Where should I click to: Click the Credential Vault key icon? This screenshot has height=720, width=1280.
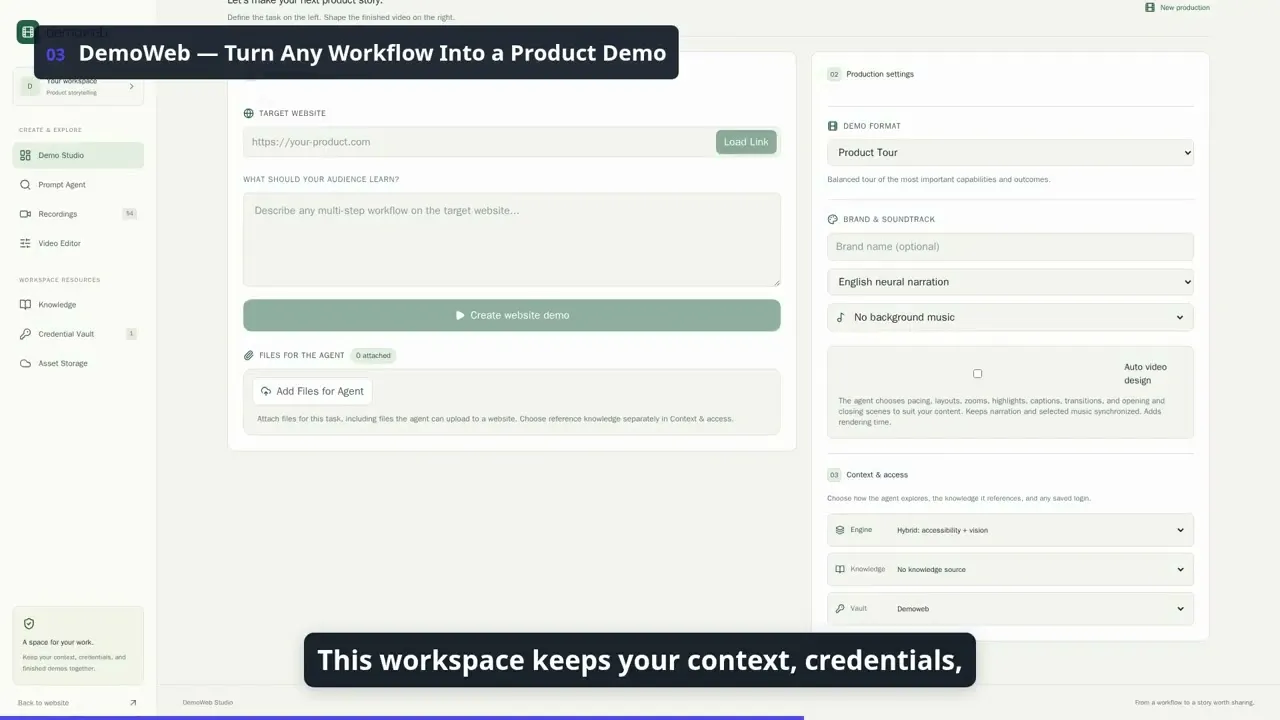26,334
